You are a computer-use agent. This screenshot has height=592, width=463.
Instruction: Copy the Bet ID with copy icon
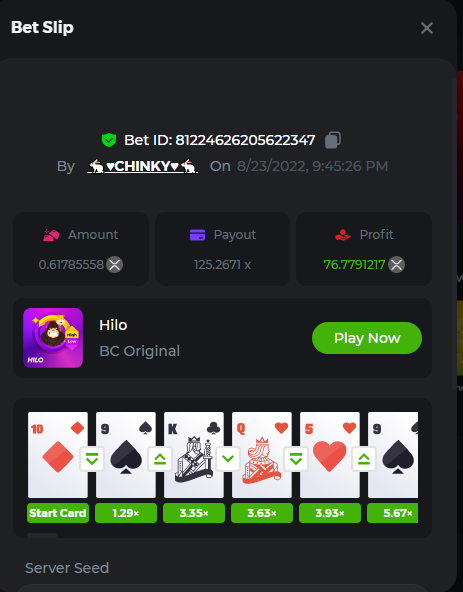point(333,140)
